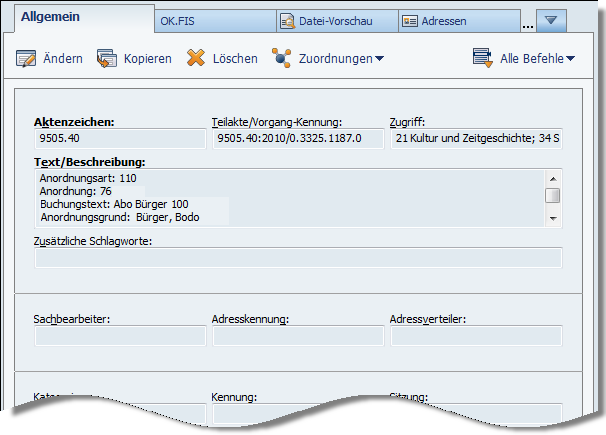Click the Ändern pencil icon
The height and width of the screenshot is (435, 606).
(x=27, y=58)
